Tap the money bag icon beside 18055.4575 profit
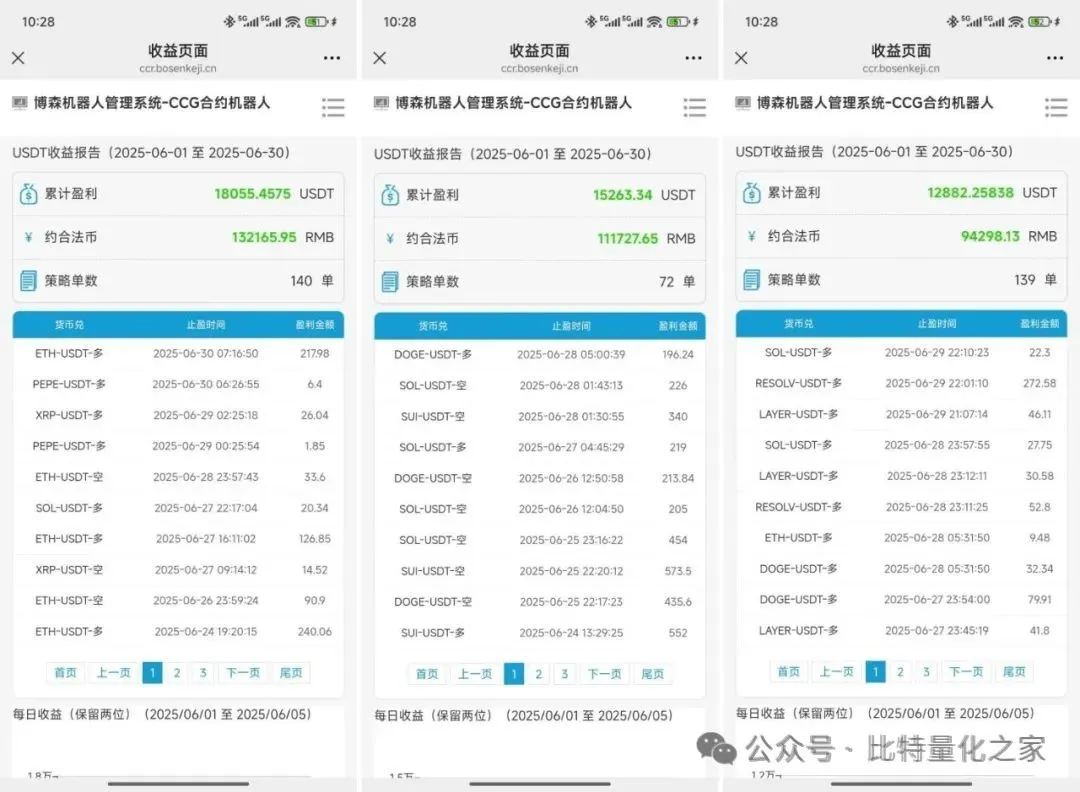 pyautogui.click(x=28, y=194)
